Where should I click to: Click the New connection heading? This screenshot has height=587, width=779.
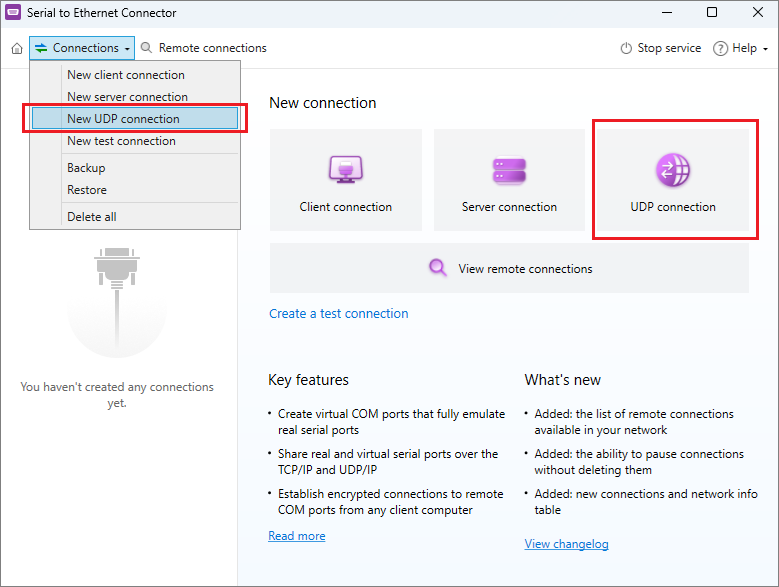pos(323,103)
